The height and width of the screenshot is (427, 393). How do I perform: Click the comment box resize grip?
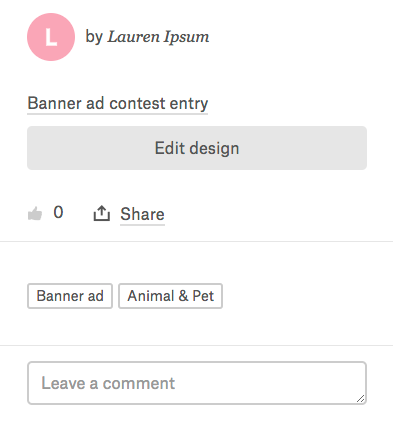[x=360, y=398]
